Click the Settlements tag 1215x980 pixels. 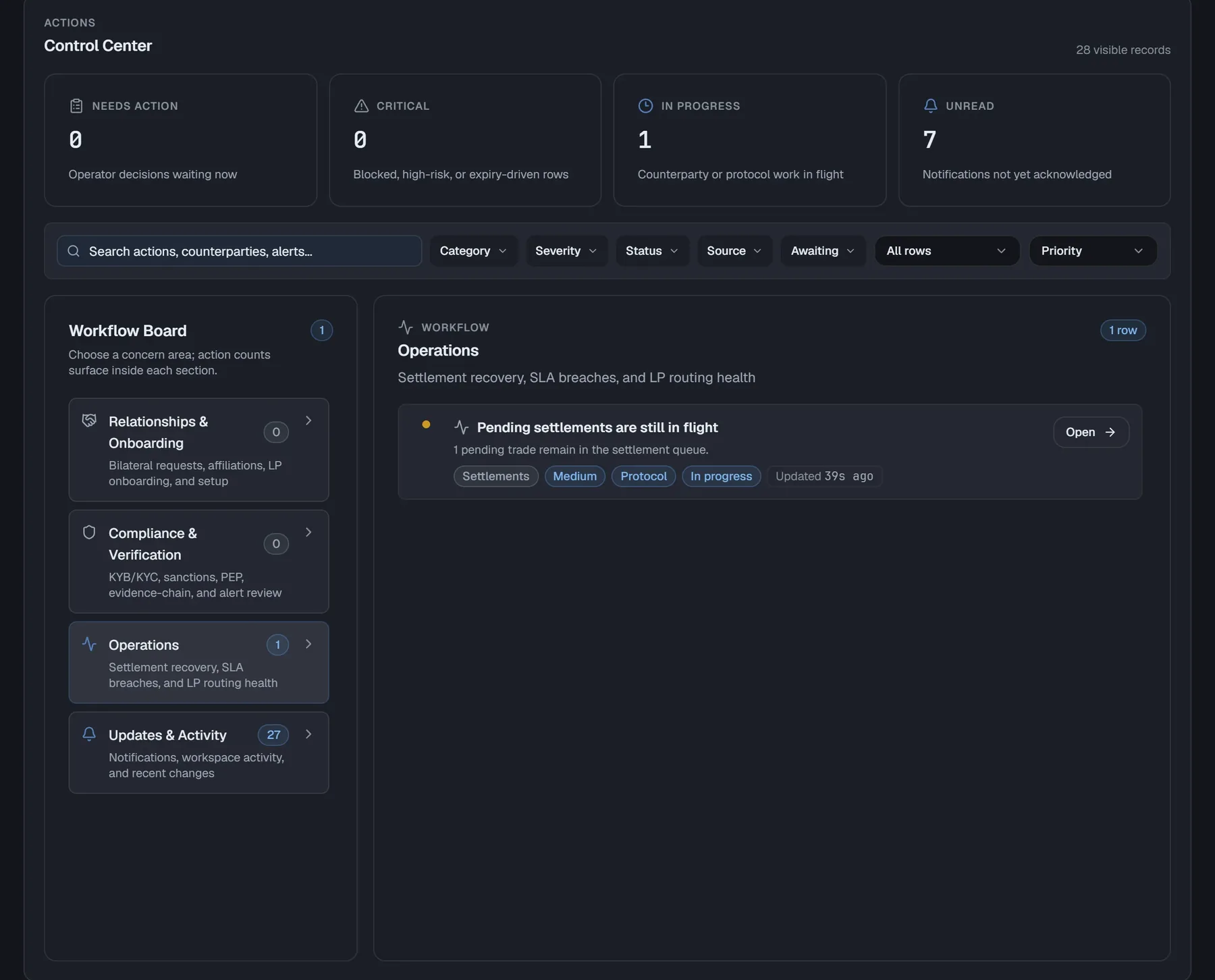tap(496, 477)
